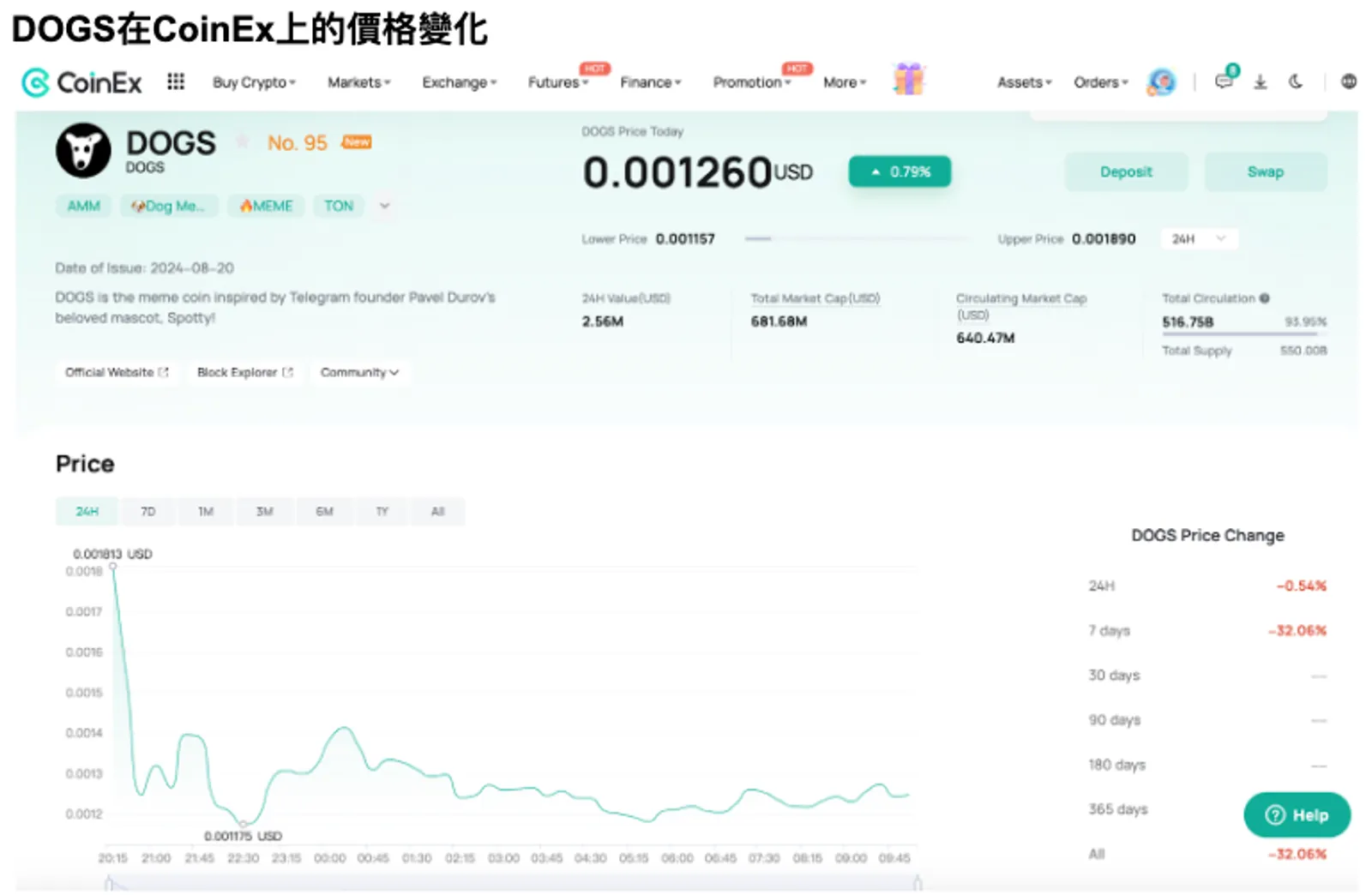Select the 6M chart tab
The width and height of the screenshot is (1372, 895).
tap(324, 511)
